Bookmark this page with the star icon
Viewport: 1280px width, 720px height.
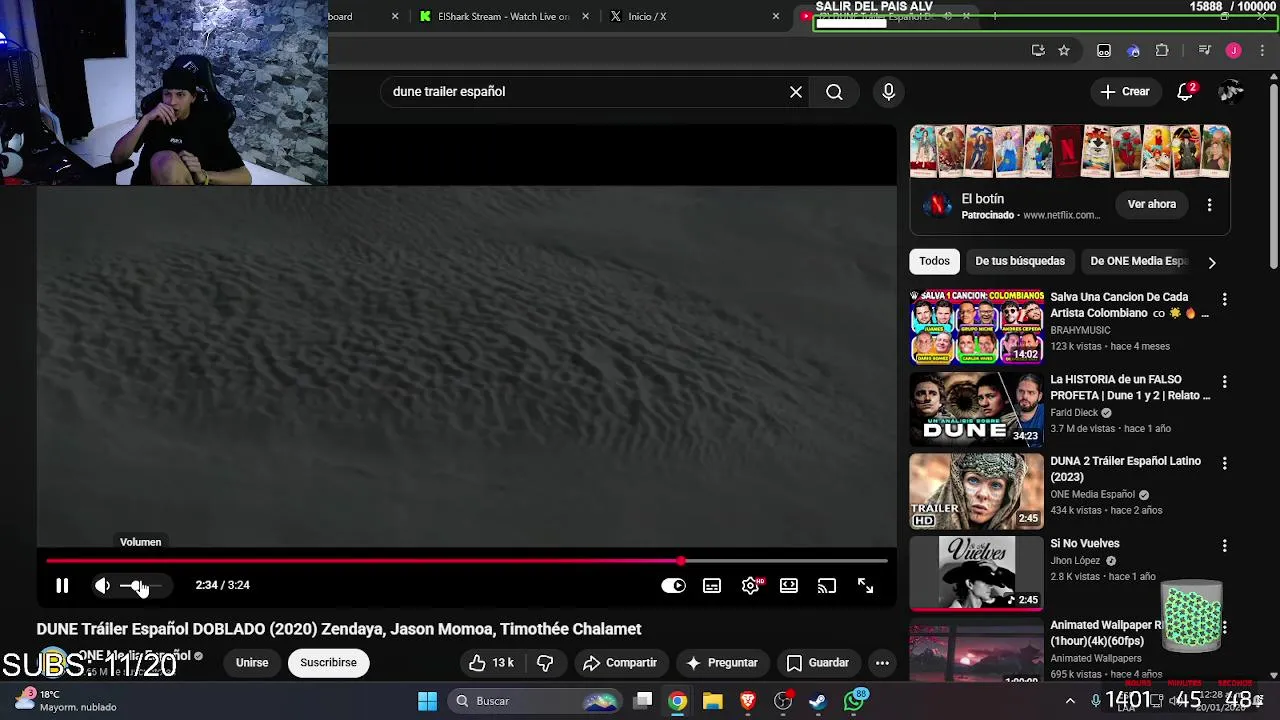(x=1064, y=51)
